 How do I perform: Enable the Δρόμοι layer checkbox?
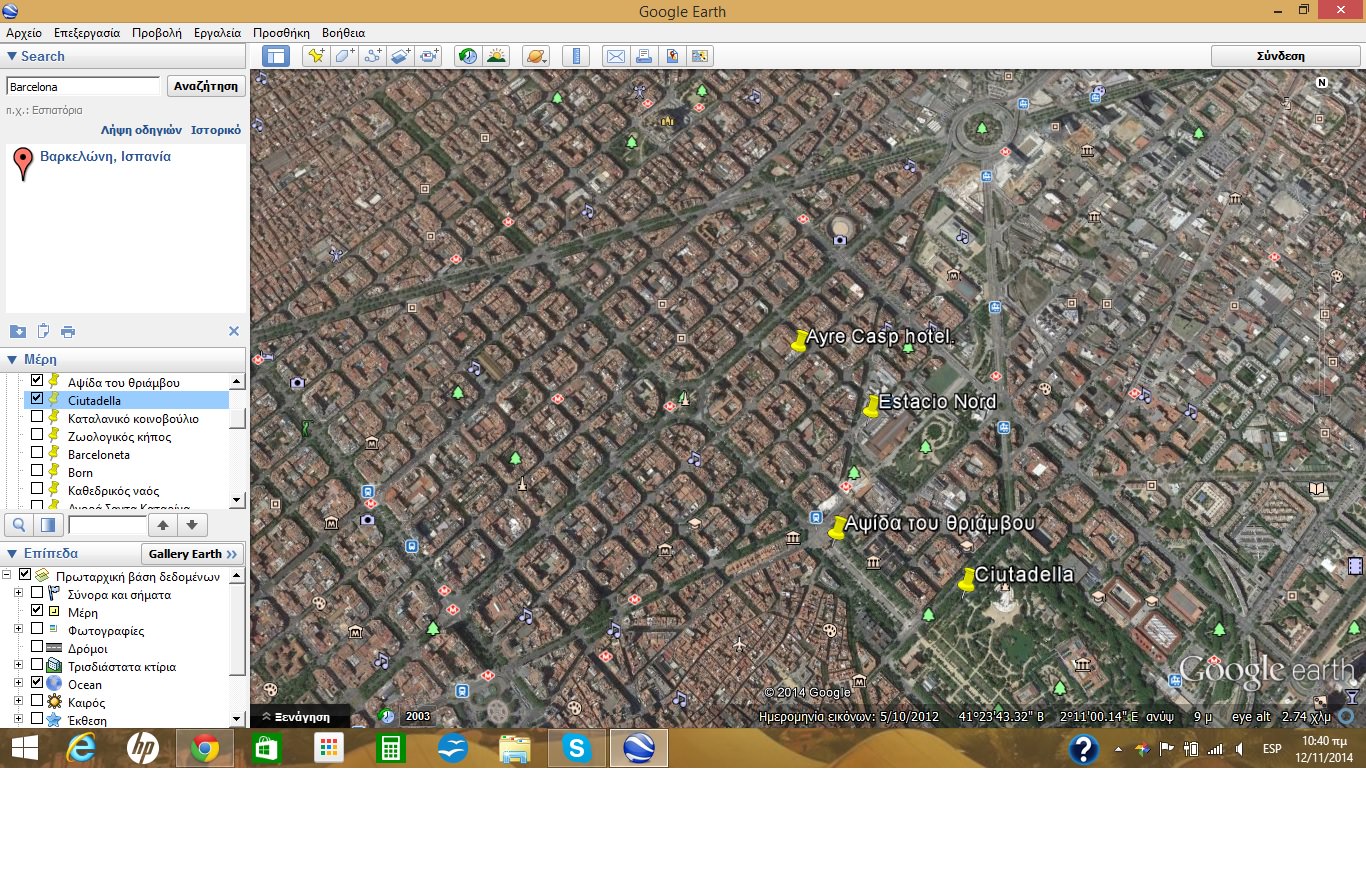coord(37,646)
